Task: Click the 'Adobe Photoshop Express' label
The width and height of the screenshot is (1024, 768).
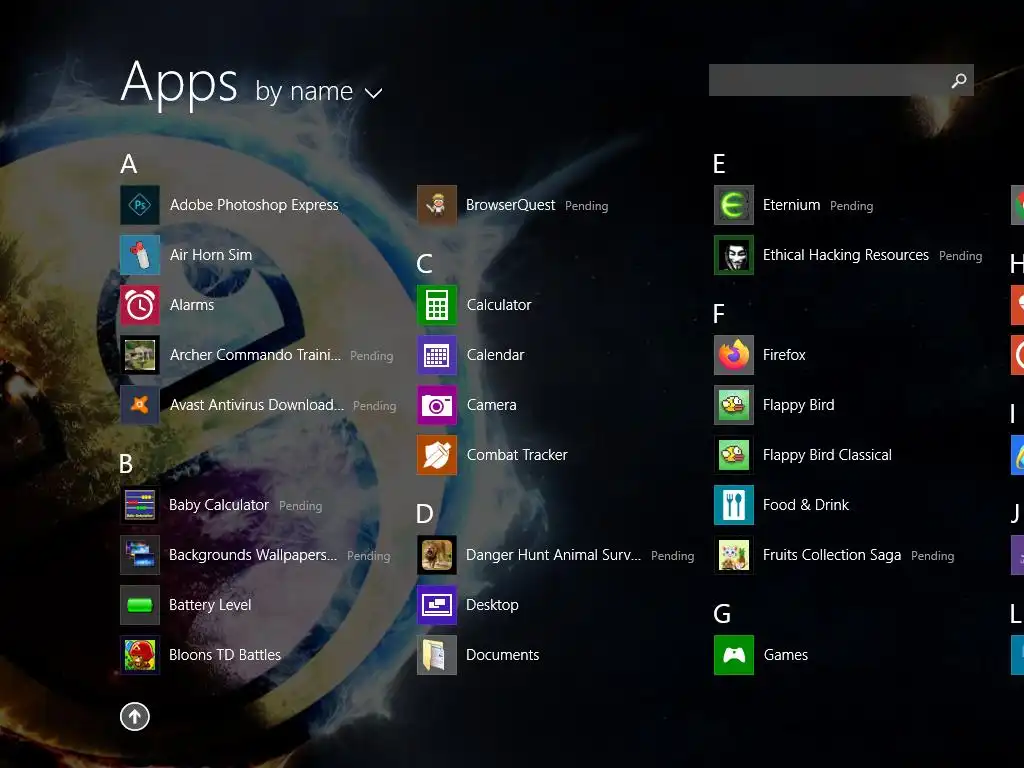Action: [x=254, y=205]
